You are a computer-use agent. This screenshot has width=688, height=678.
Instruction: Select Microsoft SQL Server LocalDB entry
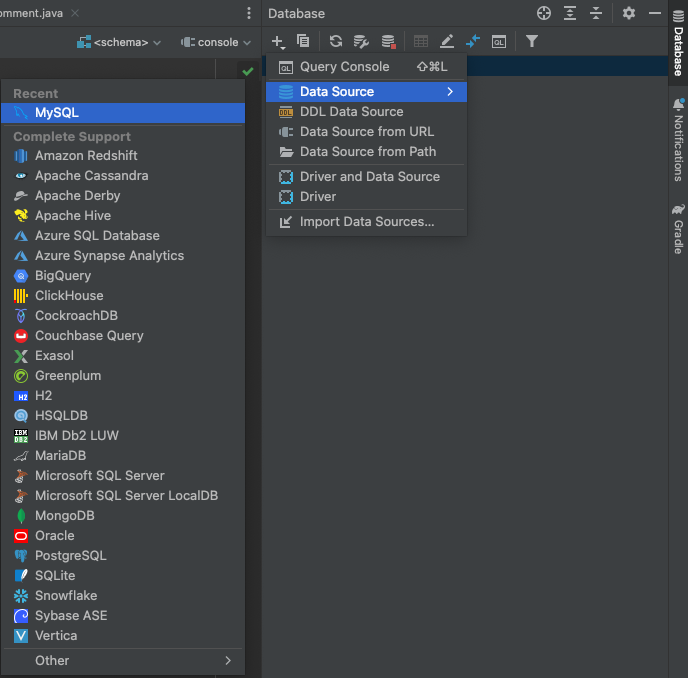(123, 495)
